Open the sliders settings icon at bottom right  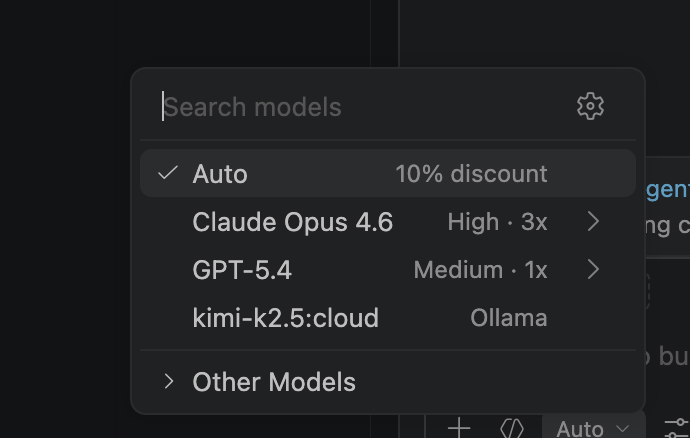tap(677, 428)
